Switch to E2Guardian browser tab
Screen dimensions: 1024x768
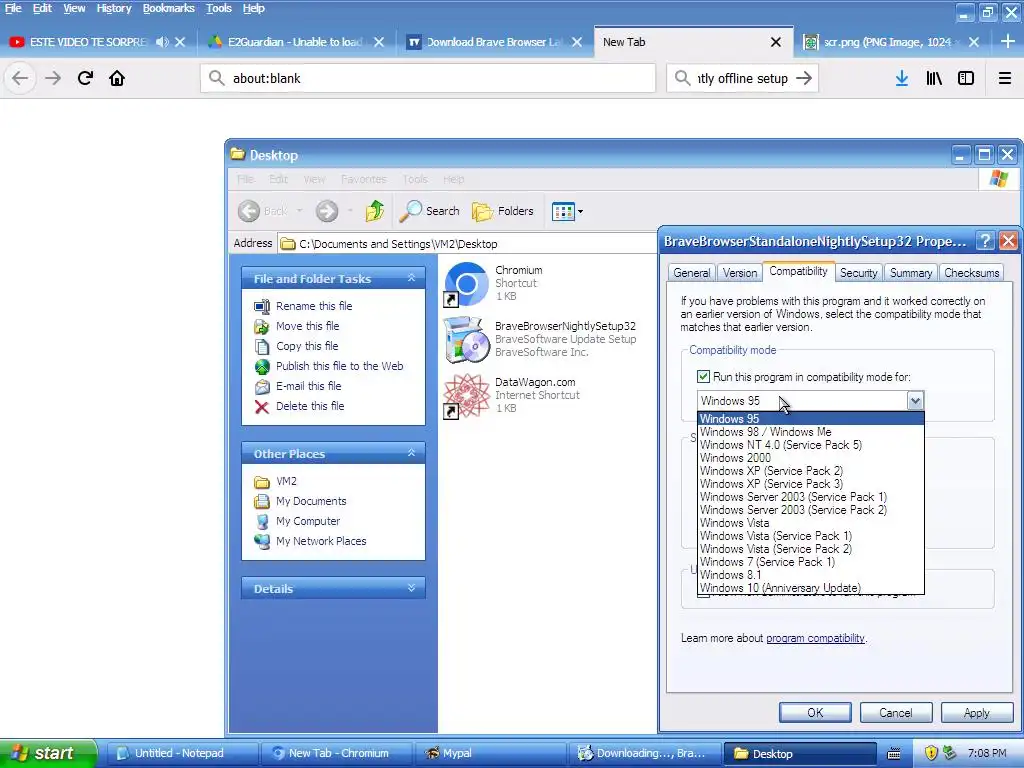coord(295,42)
